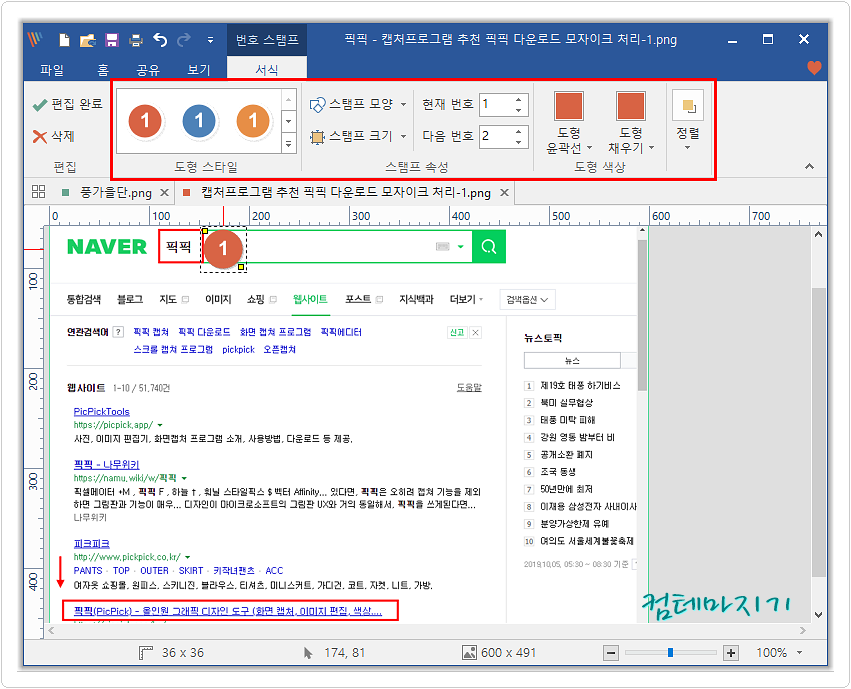Collapse the ribbon with the chevron
851x689 pixels.
coord(809,167)
